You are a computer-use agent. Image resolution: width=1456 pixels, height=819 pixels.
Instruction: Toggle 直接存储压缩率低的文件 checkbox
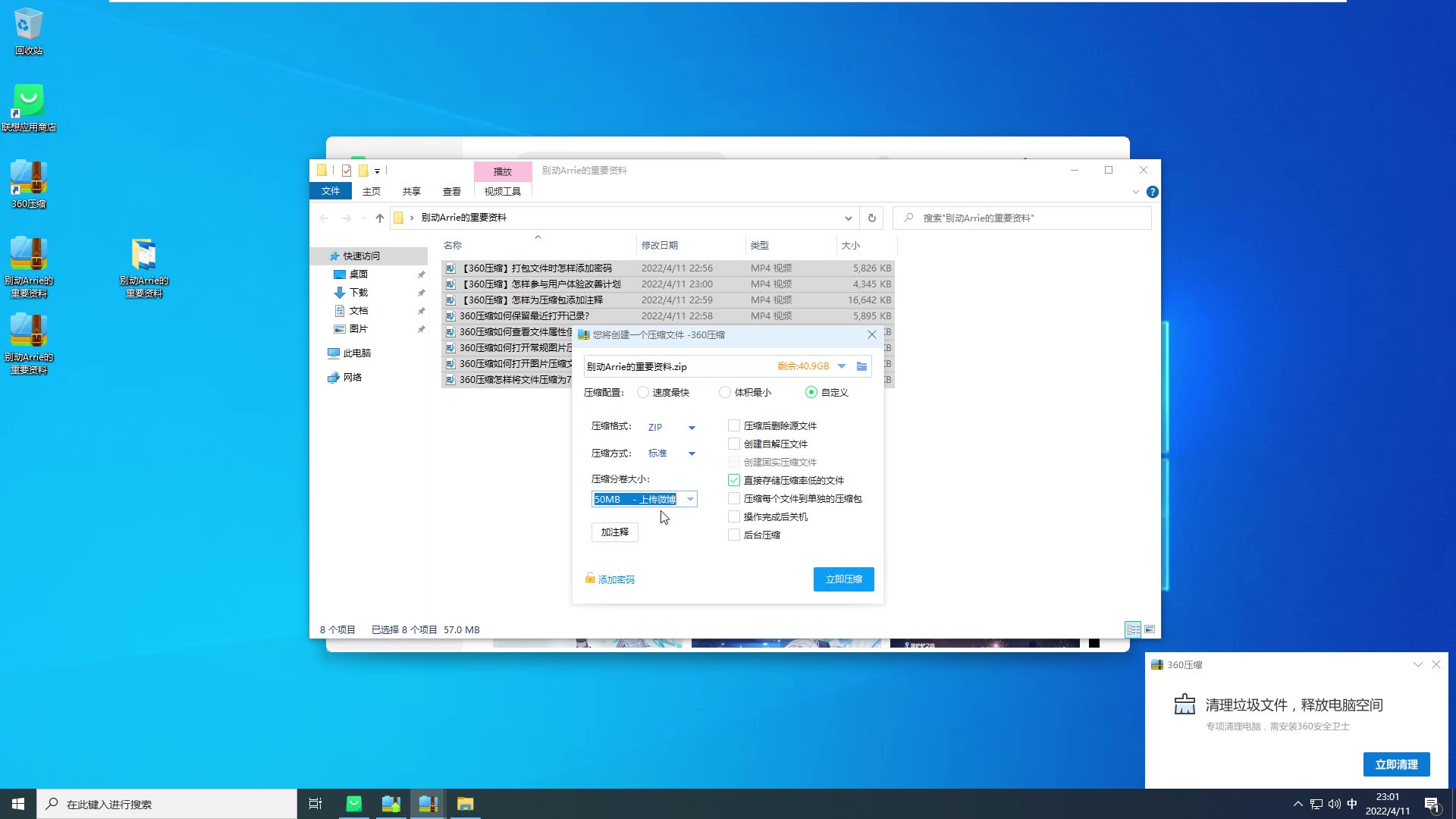coord(733,480)
